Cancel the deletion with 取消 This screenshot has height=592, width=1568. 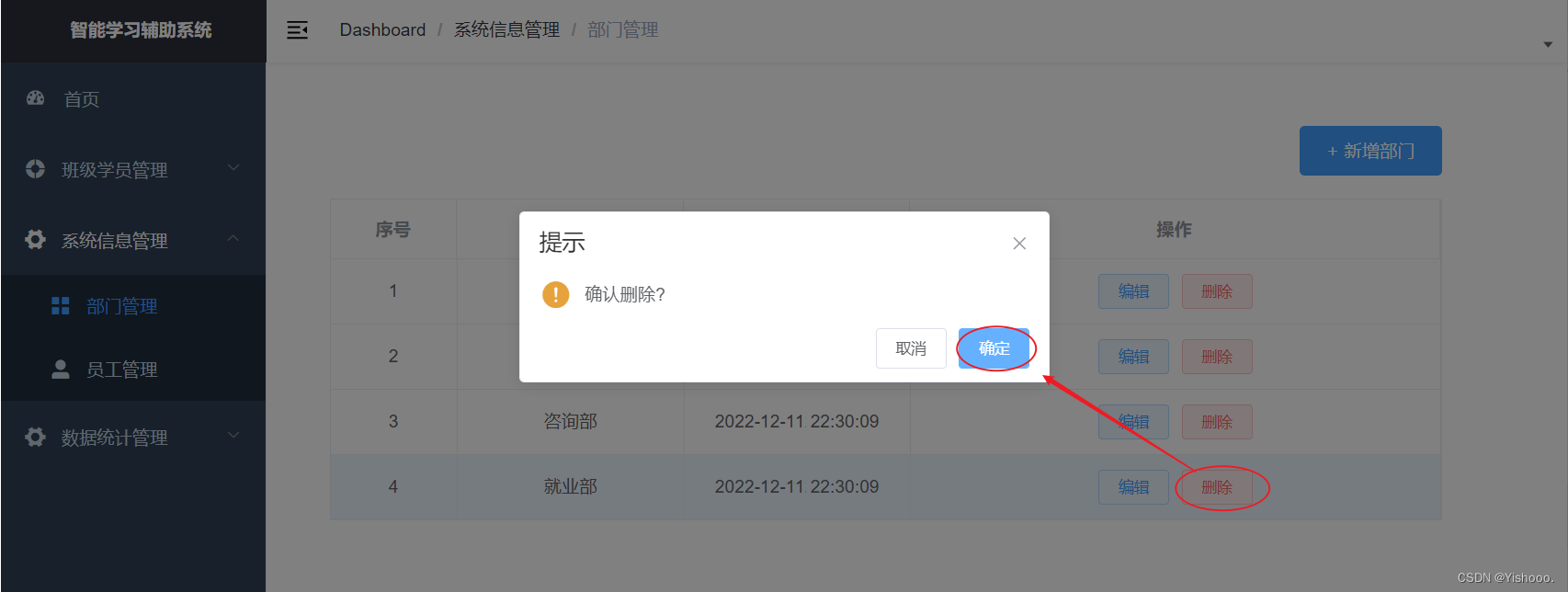coord(911,348)
